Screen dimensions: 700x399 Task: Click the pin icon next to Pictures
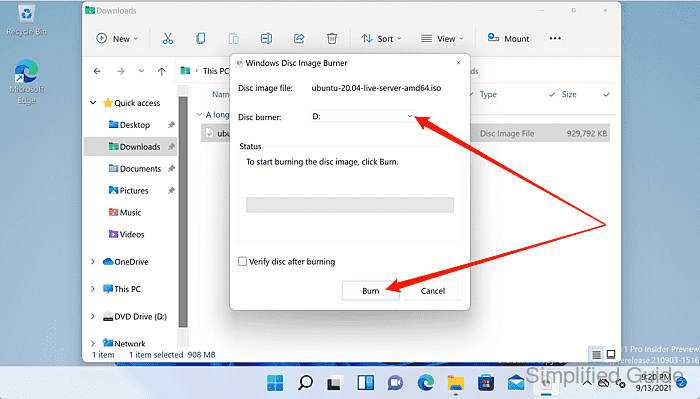[x=171, y=191]
